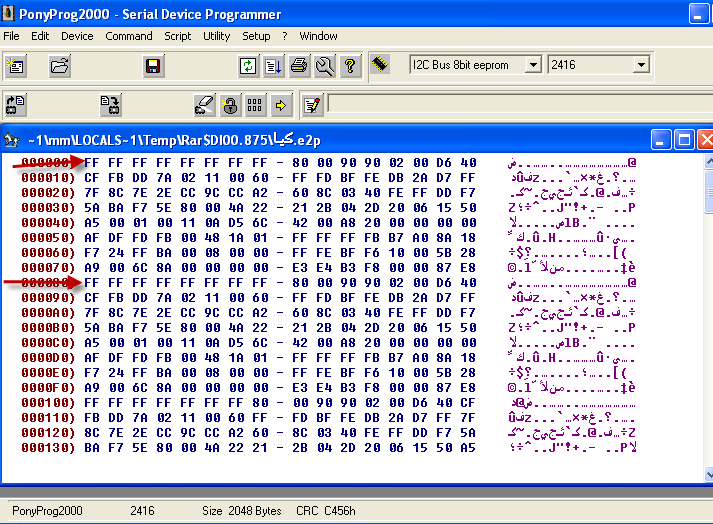The width and height of the screenshot is (713, 524).
Task: Expand the I2C Bus 8bit eeprom dropdown
Action: [x=533, y=65]
